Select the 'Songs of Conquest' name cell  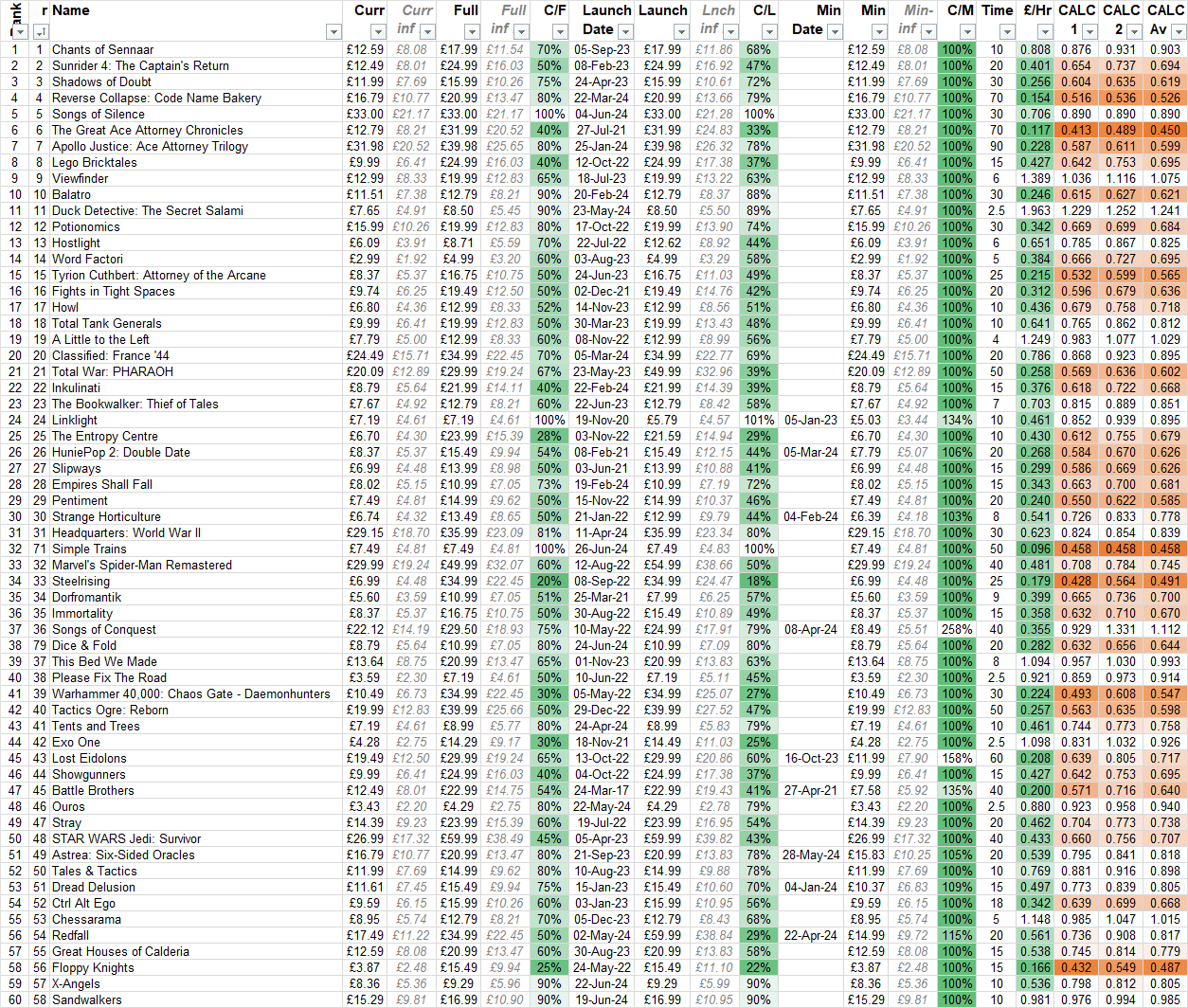tap(196, 629)
